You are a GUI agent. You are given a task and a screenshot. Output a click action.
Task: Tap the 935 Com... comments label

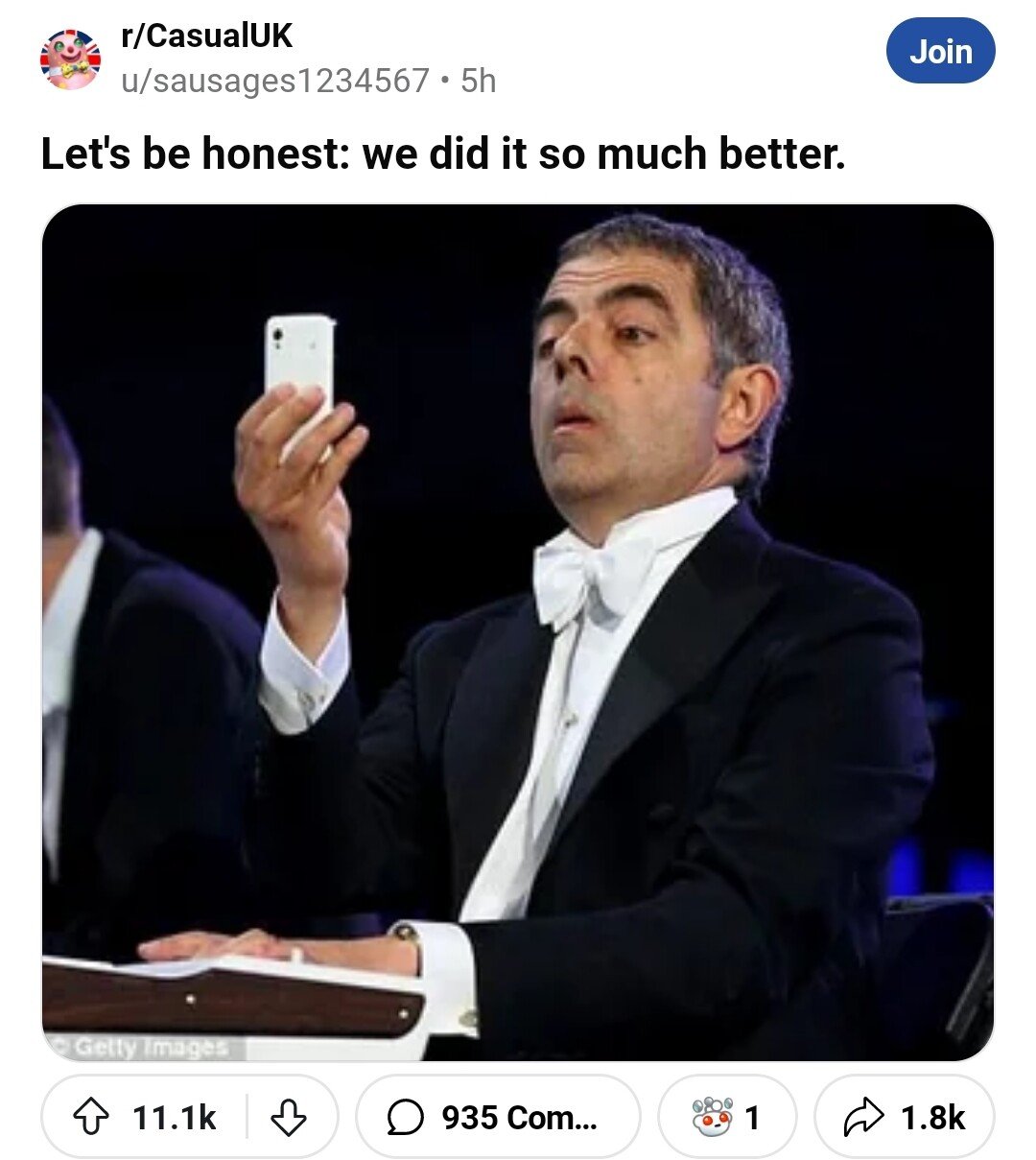click(x=519, y=1118)
